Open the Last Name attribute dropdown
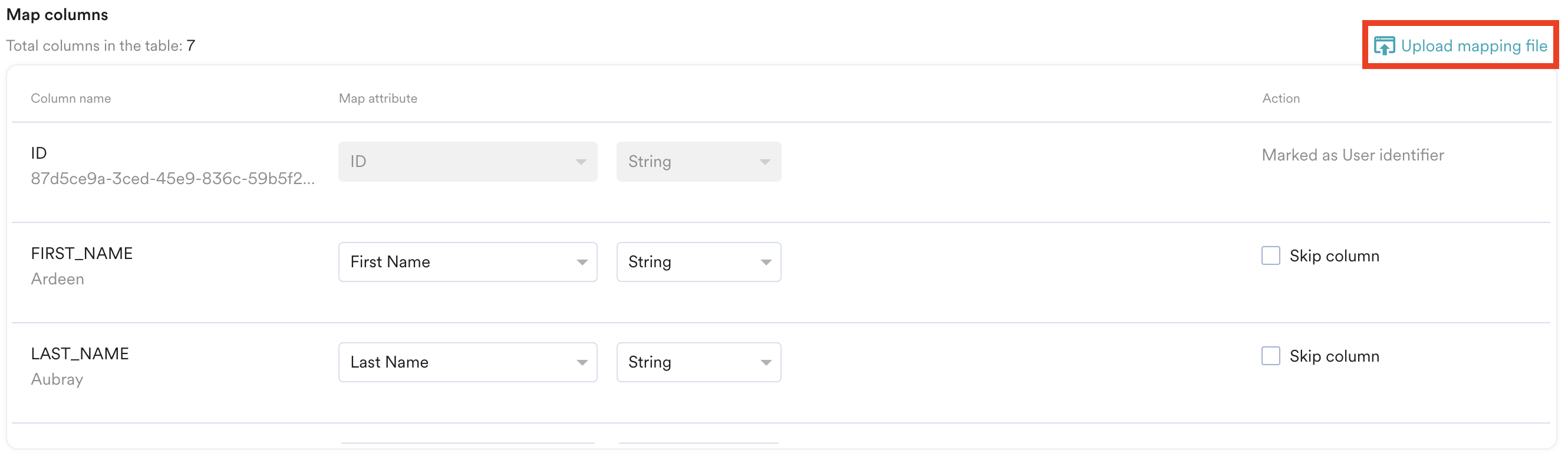 click(x=467, y=362)
